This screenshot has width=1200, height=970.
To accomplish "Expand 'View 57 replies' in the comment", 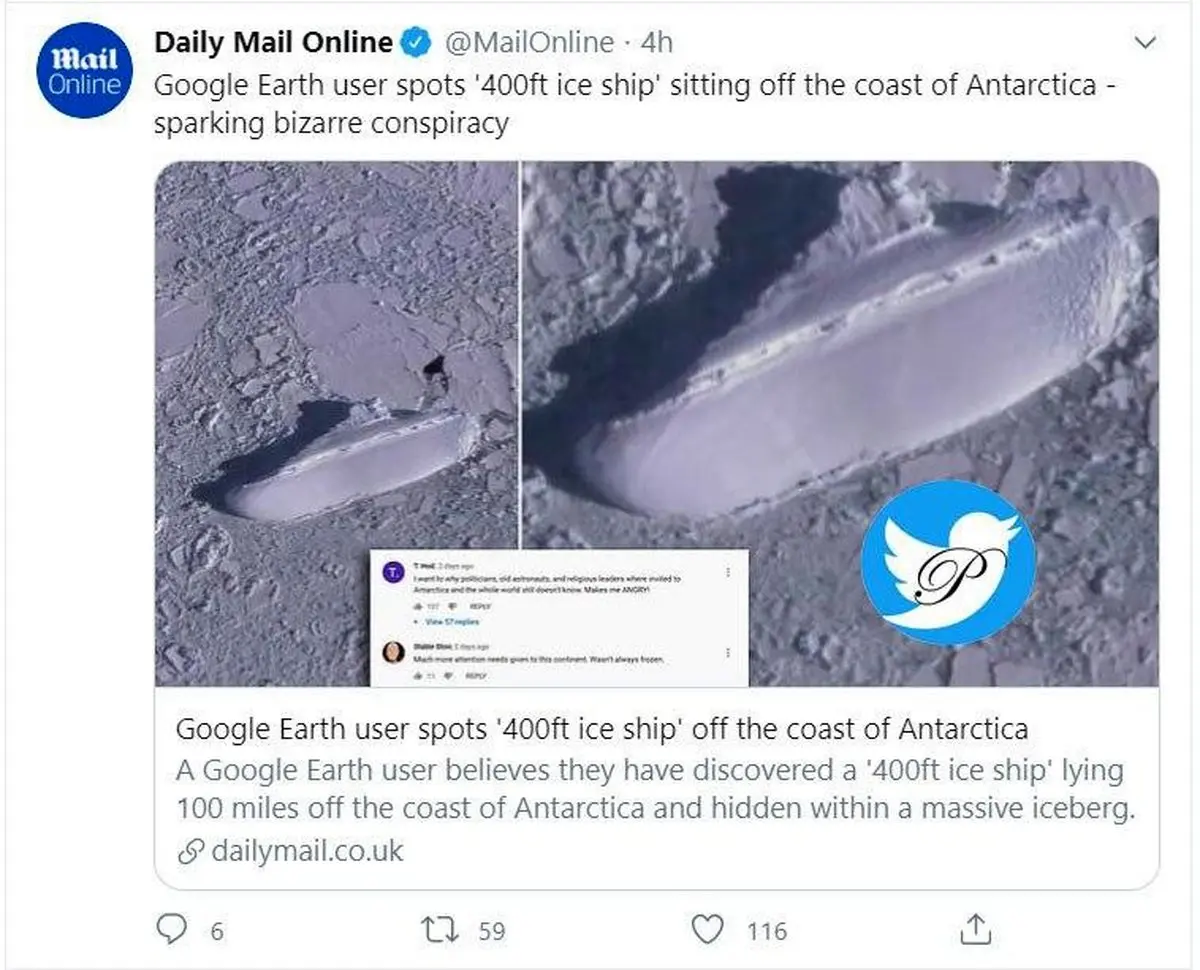I will click(x=453, y=622).
